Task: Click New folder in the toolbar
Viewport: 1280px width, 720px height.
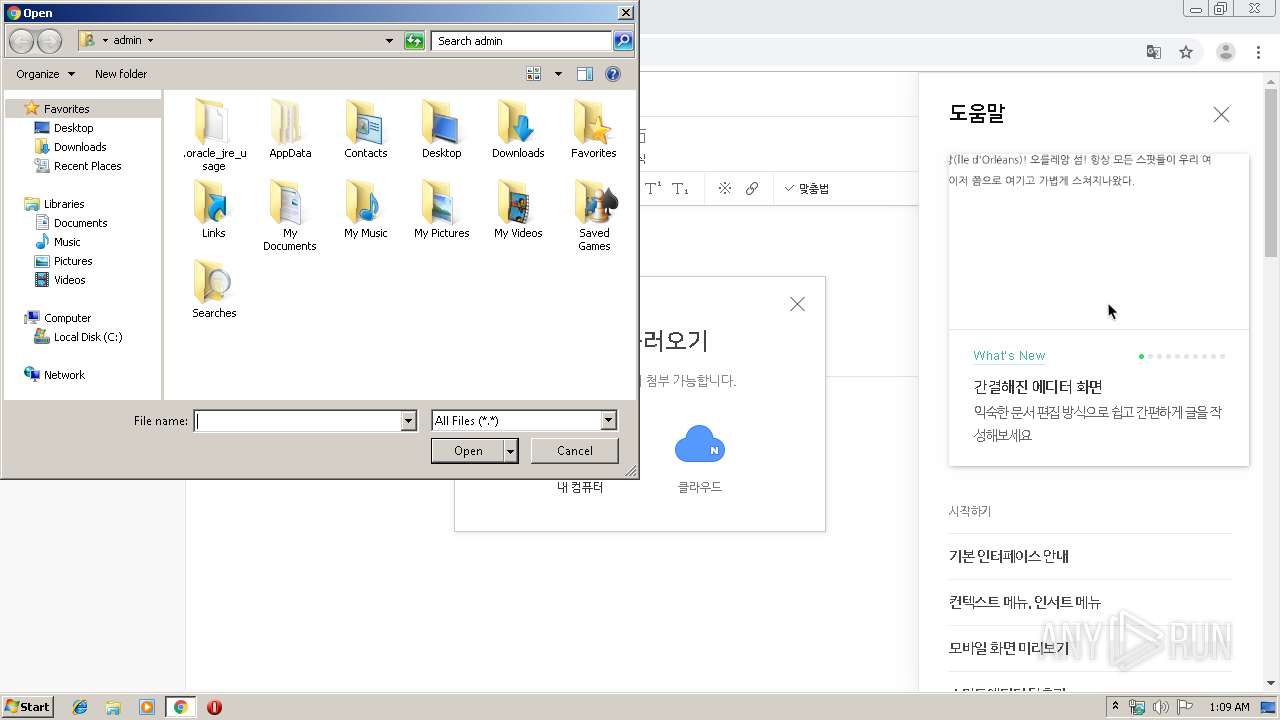Action: pos(121,74)
